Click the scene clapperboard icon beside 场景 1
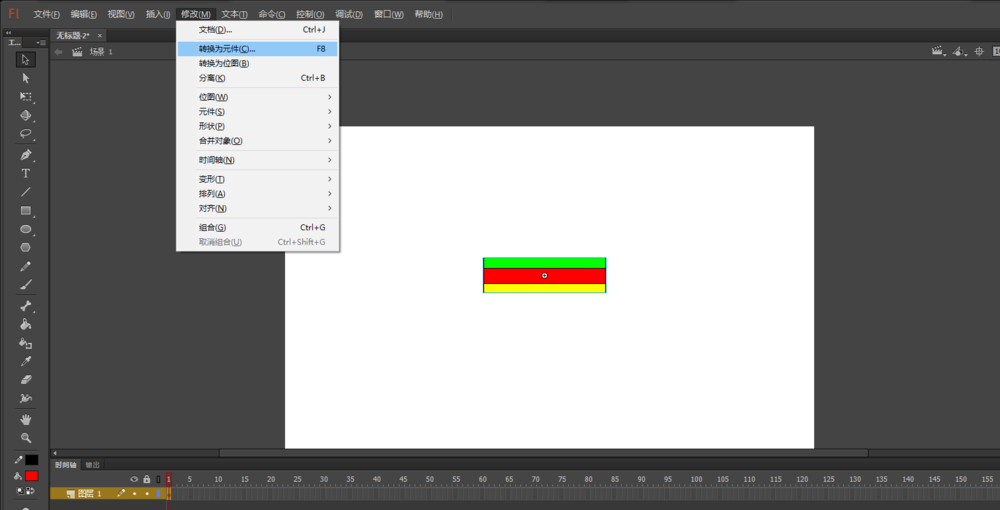Viewport: 1000px width, 510px height. [77, 52]
